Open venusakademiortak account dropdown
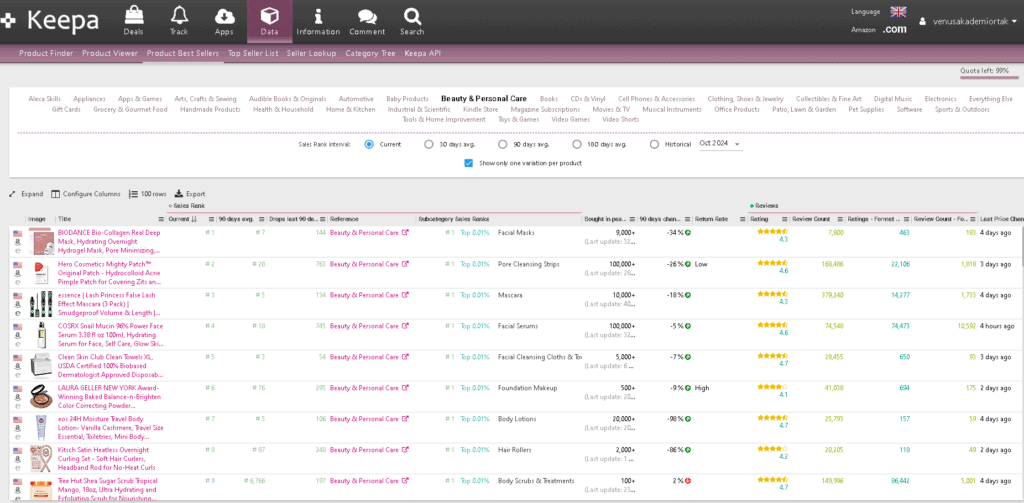This screenshot has height=503, width=1024. point(970,21)
